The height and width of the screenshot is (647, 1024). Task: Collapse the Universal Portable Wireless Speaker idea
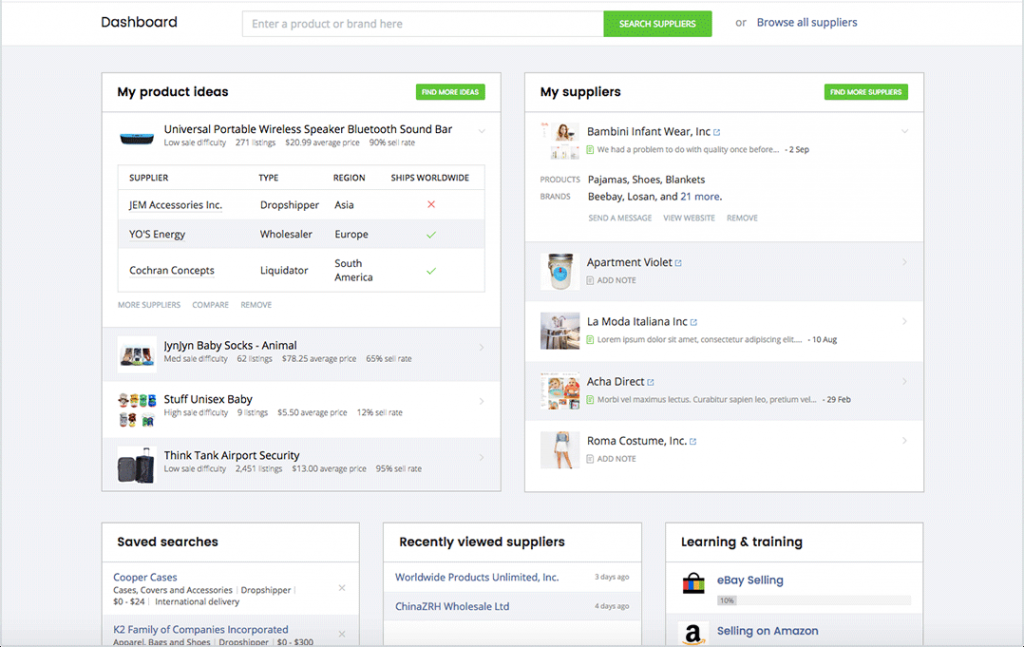[481, 131]
